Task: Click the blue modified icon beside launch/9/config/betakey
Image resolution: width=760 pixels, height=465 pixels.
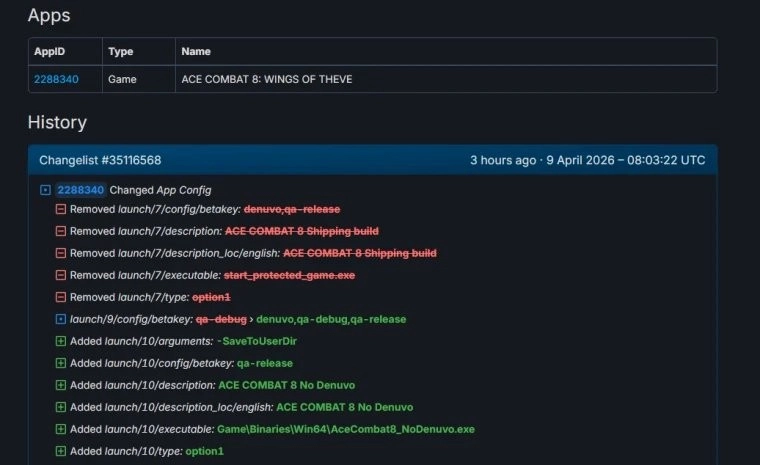Action: point(61,319)
